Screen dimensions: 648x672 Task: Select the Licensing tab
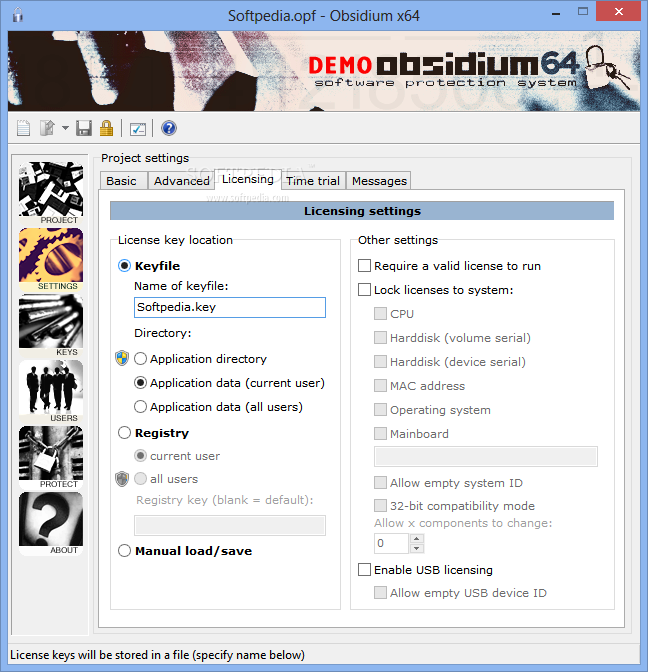click(x=248, y=179)
